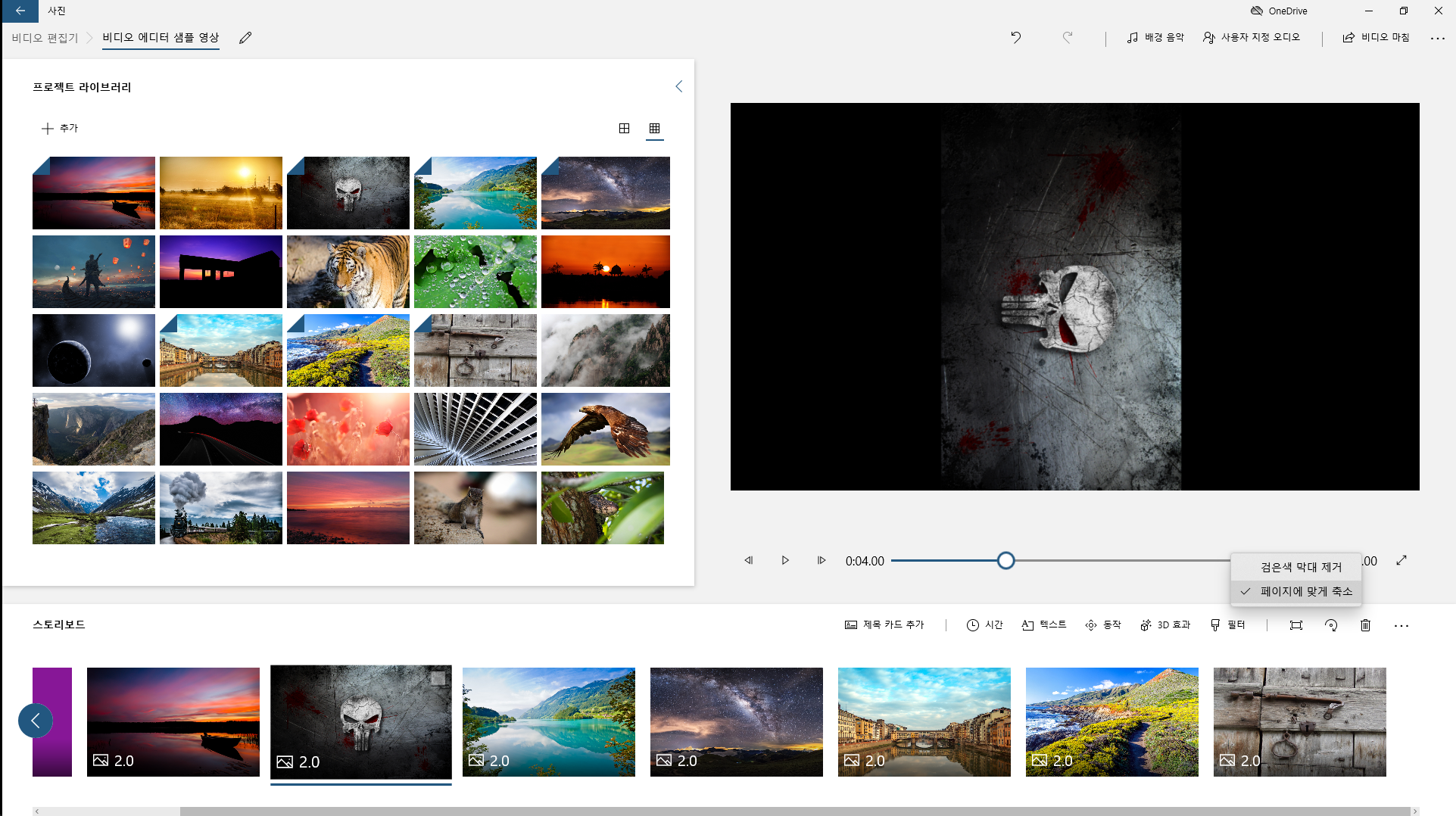Select the snowy mountain valley photo in library
Image resolution: width=1456 pixels, height=816 pixels.
(x=94, y=508)
